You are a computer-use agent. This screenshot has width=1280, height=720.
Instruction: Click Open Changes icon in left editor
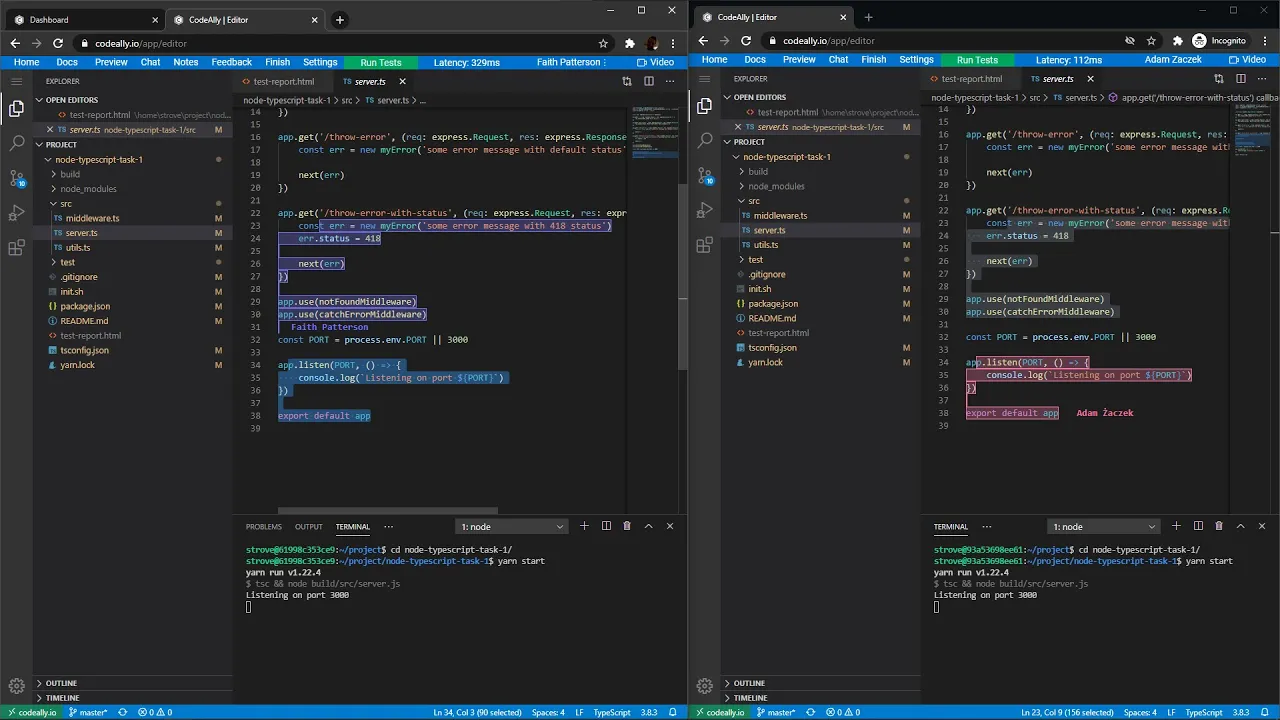[627, 81]
